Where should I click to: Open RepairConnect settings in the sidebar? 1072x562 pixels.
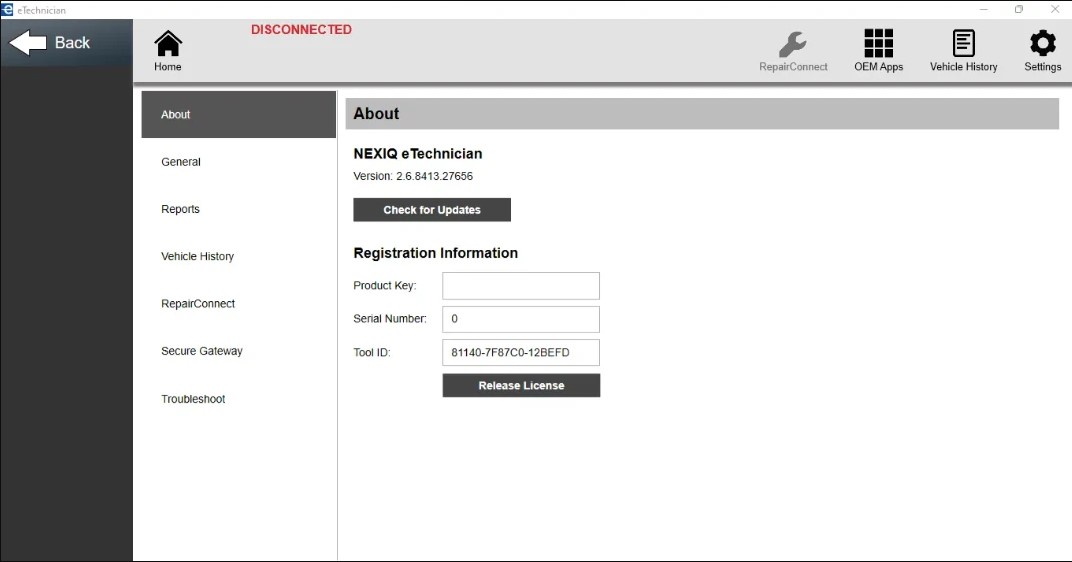tap(198, 304)
